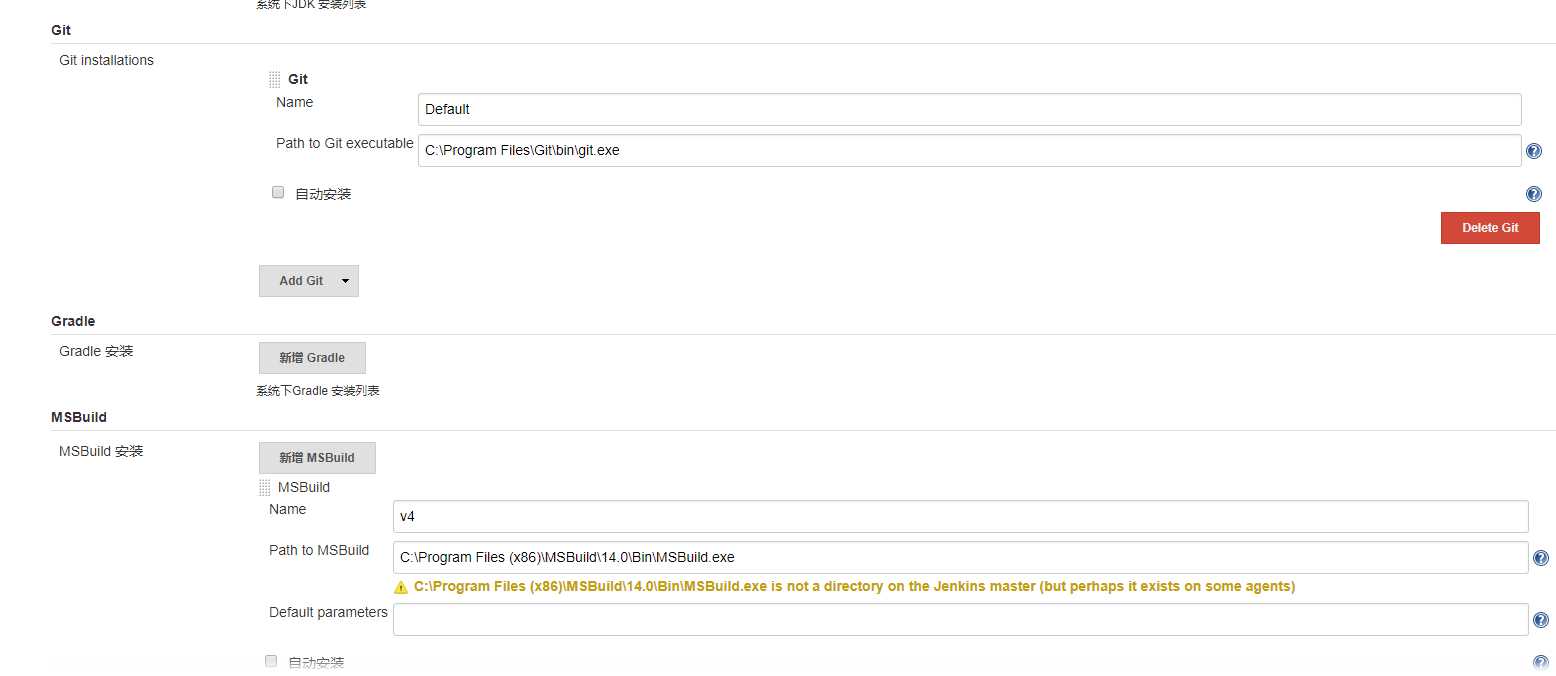1556x676 pixels.
Task: Focus the empty Default parameters field
Action: [x=961, y=619]
